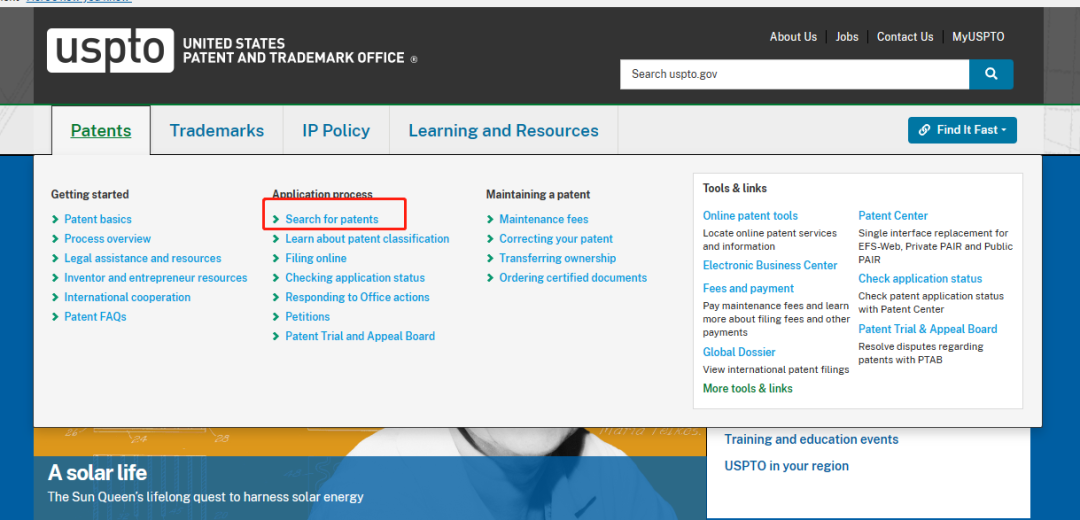Open Responding to Office actions

point(357,297)
